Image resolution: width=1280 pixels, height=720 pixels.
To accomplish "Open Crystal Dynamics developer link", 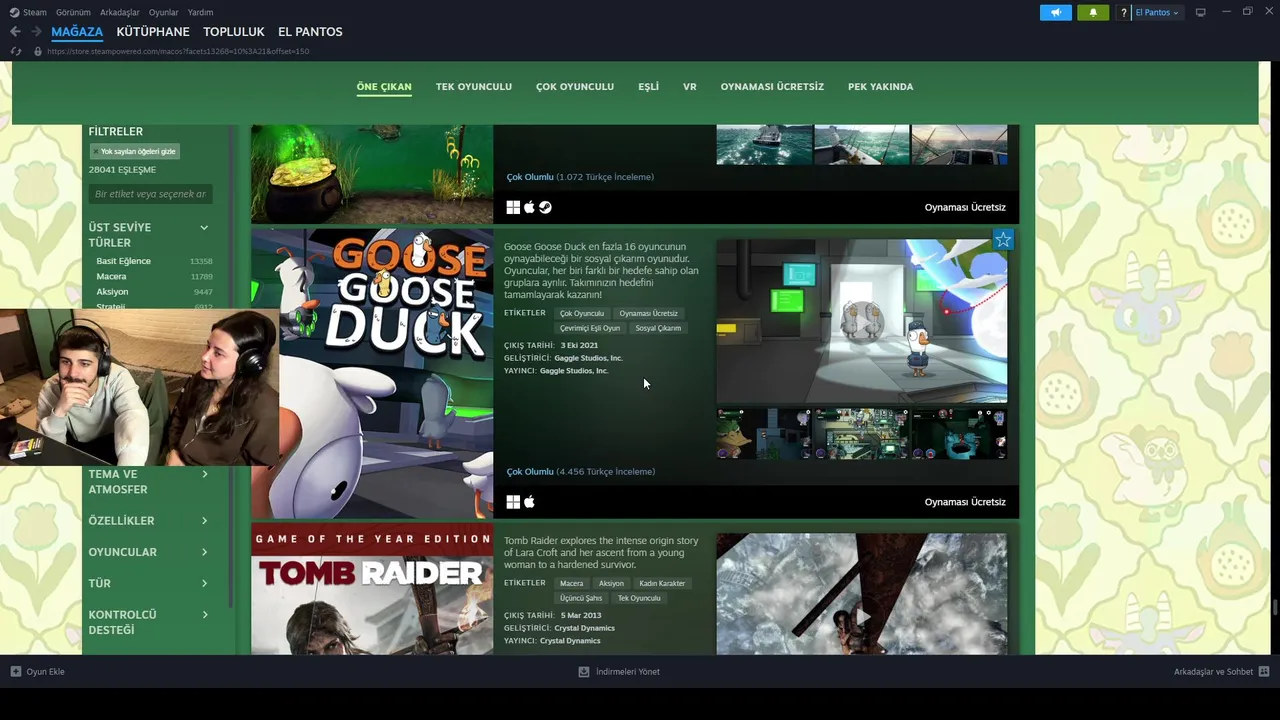I will (584, 628).
